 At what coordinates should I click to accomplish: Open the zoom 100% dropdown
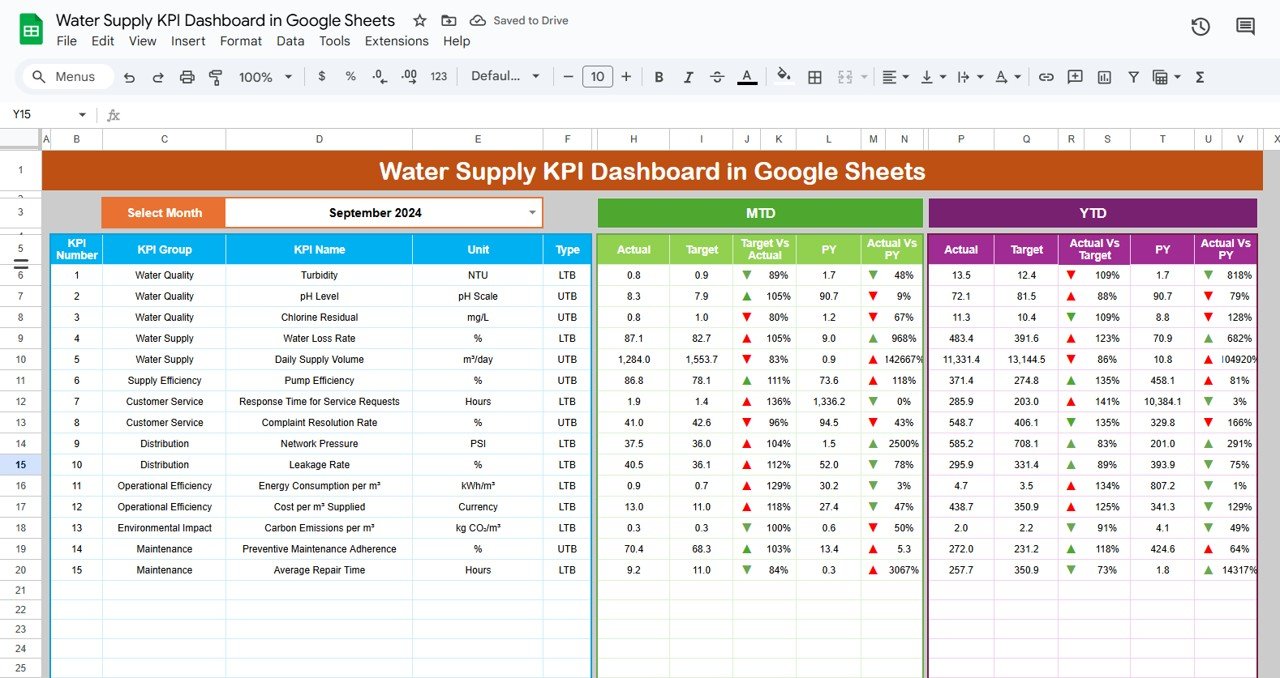pos(265,77)
